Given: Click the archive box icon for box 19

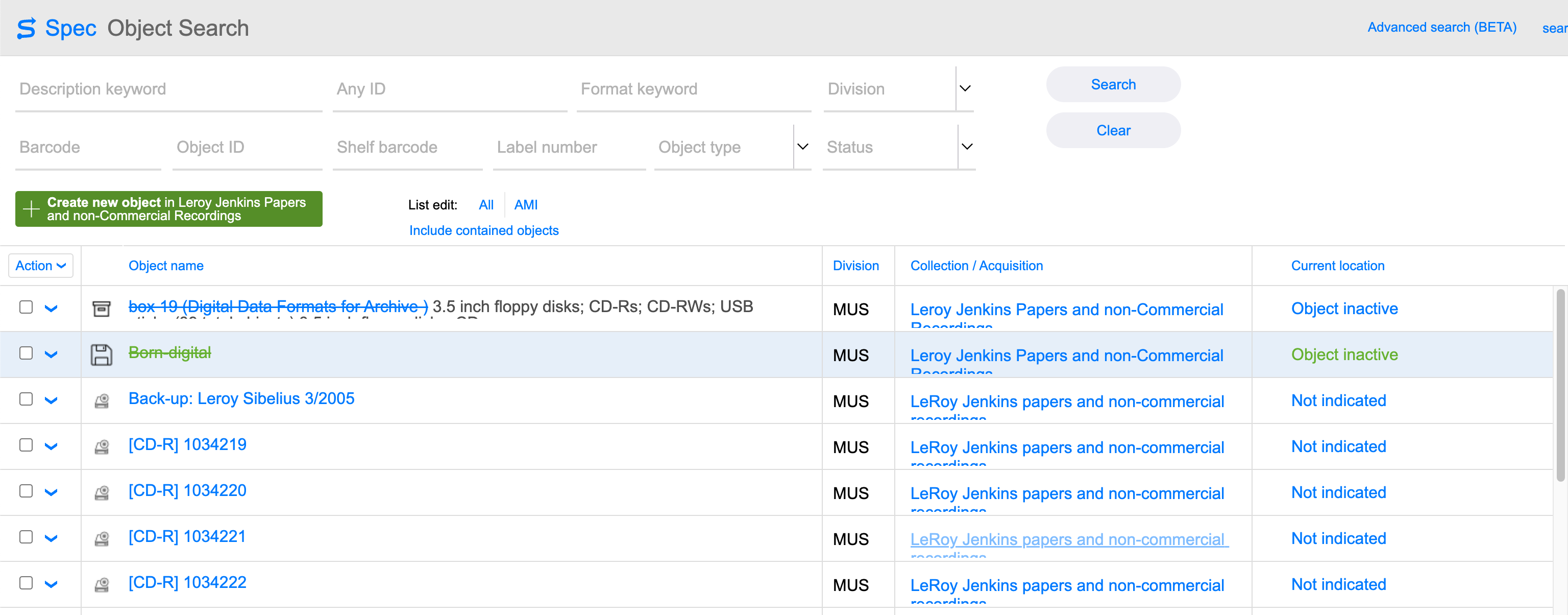Looking at the screenshot, I should coord(101,309).
